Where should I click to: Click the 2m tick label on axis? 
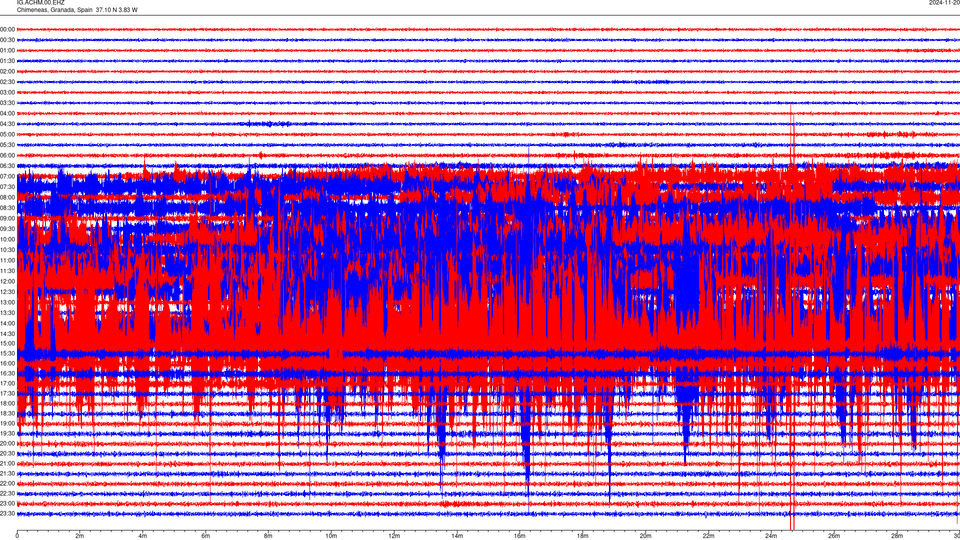(x=80, y=536)
